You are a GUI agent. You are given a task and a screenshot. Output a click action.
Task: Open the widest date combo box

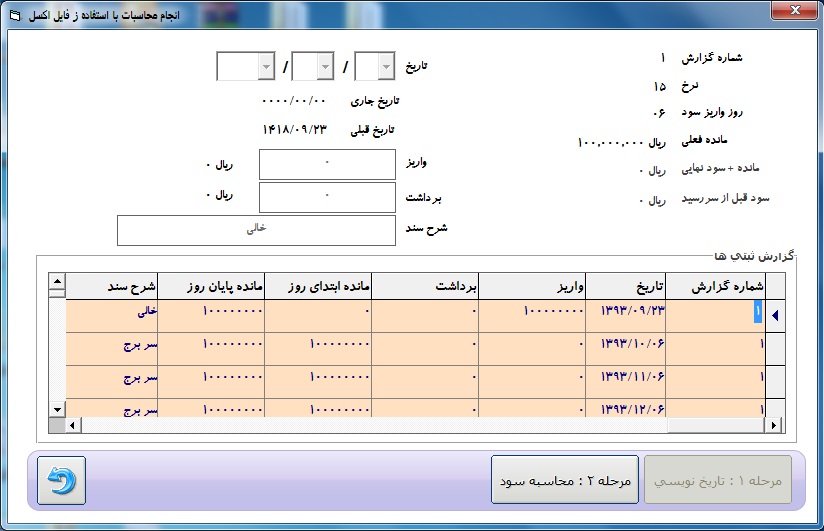click(x=245, y=67)
